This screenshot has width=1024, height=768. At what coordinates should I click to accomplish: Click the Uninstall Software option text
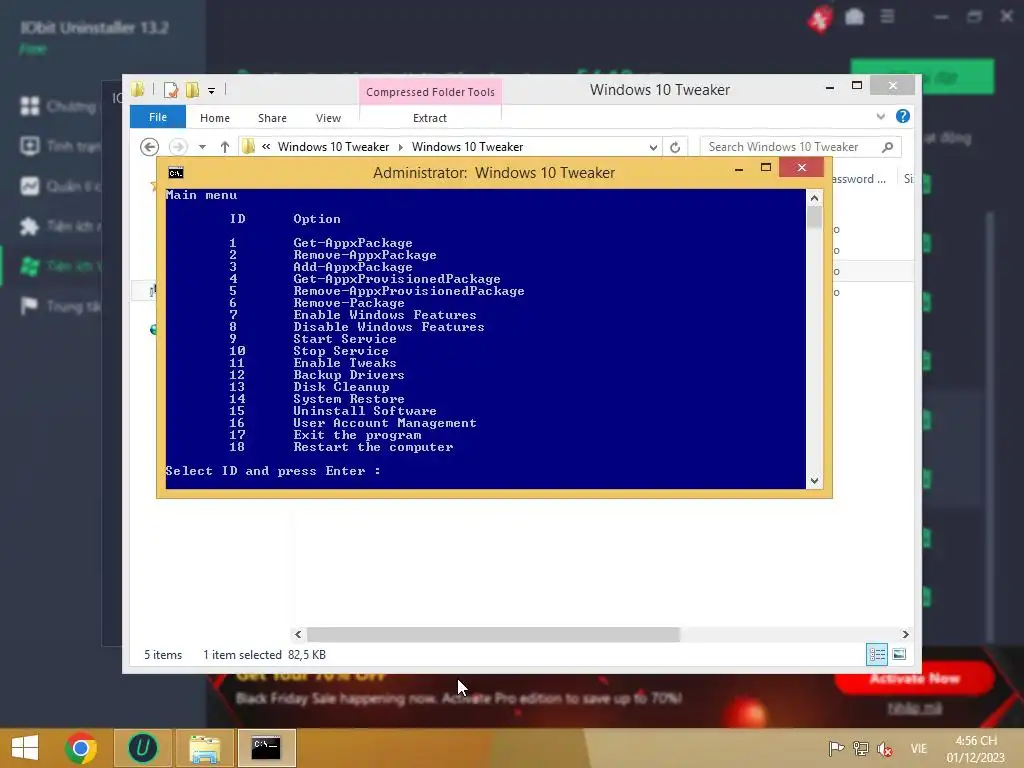[x=364, y=411]
